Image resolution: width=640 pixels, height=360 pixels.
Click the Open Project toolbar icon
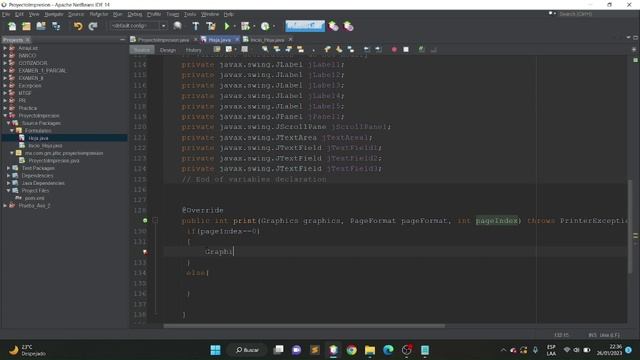pyautogui.click(x=41, y=26)
